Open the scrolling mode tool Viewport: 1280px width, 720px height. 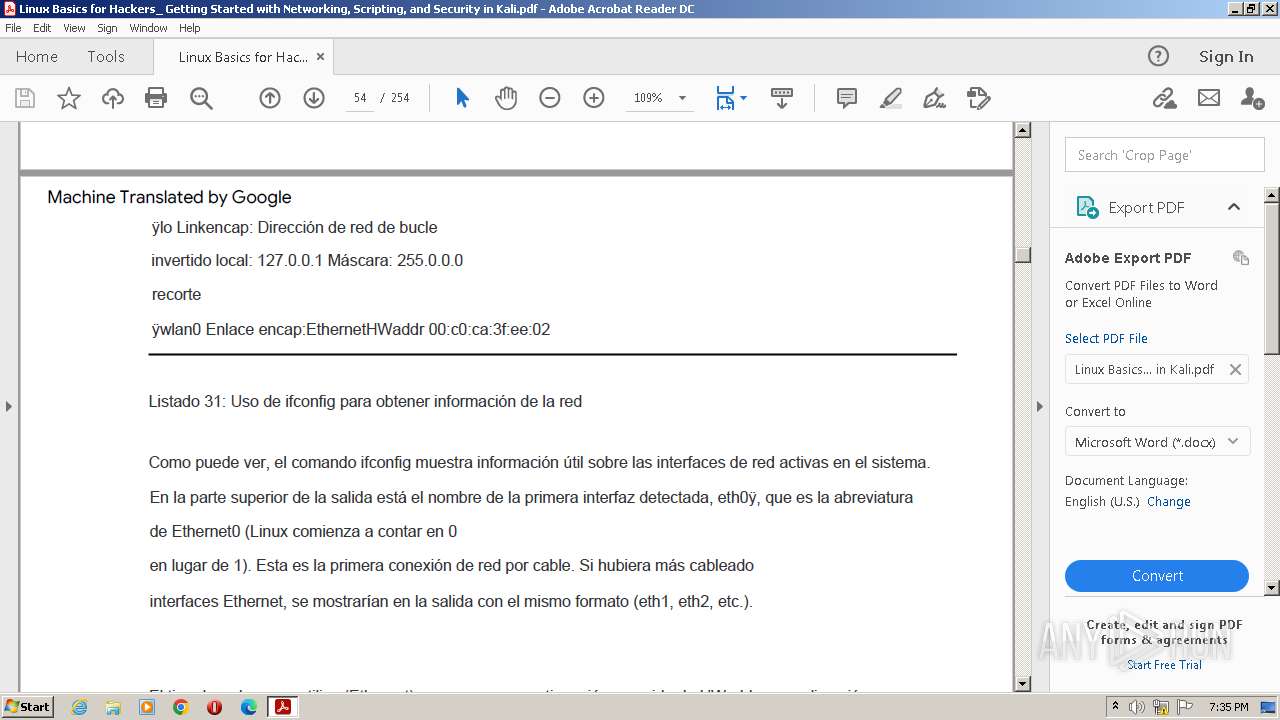782,98
